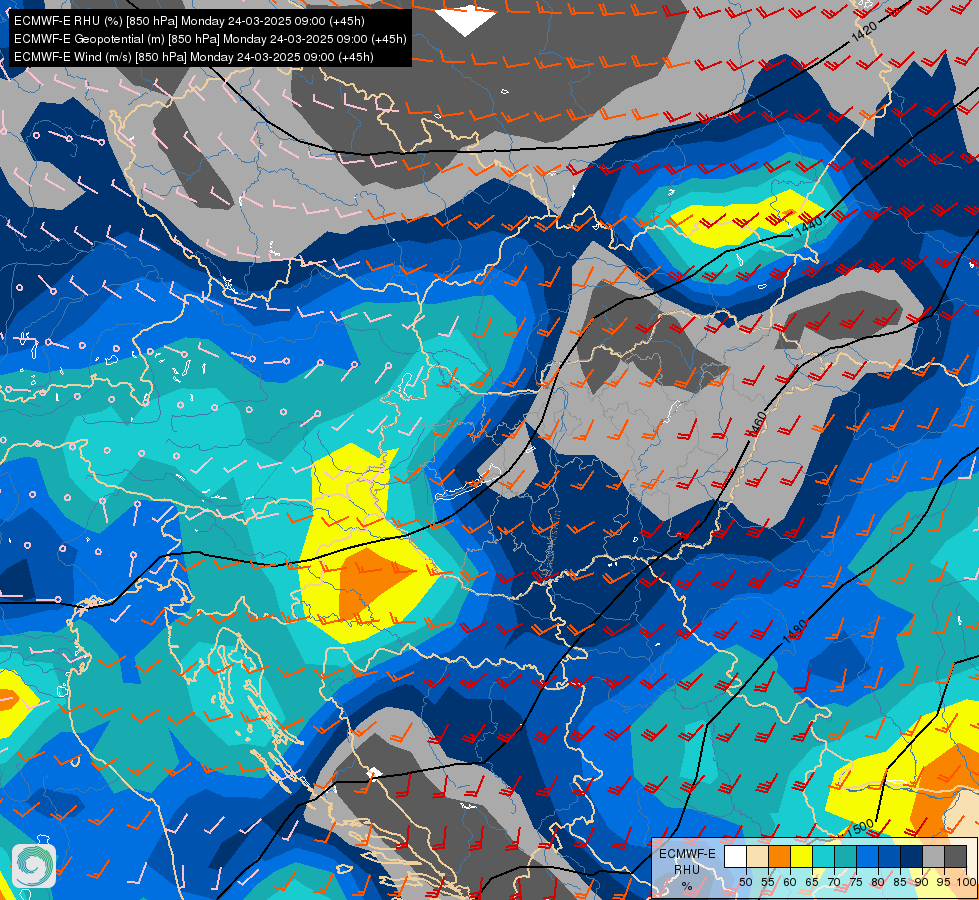Image resolution: width=979 pixels, height=900 pixels.
Task: Click the legend tick value 55
Action: (x=768, y=882)
